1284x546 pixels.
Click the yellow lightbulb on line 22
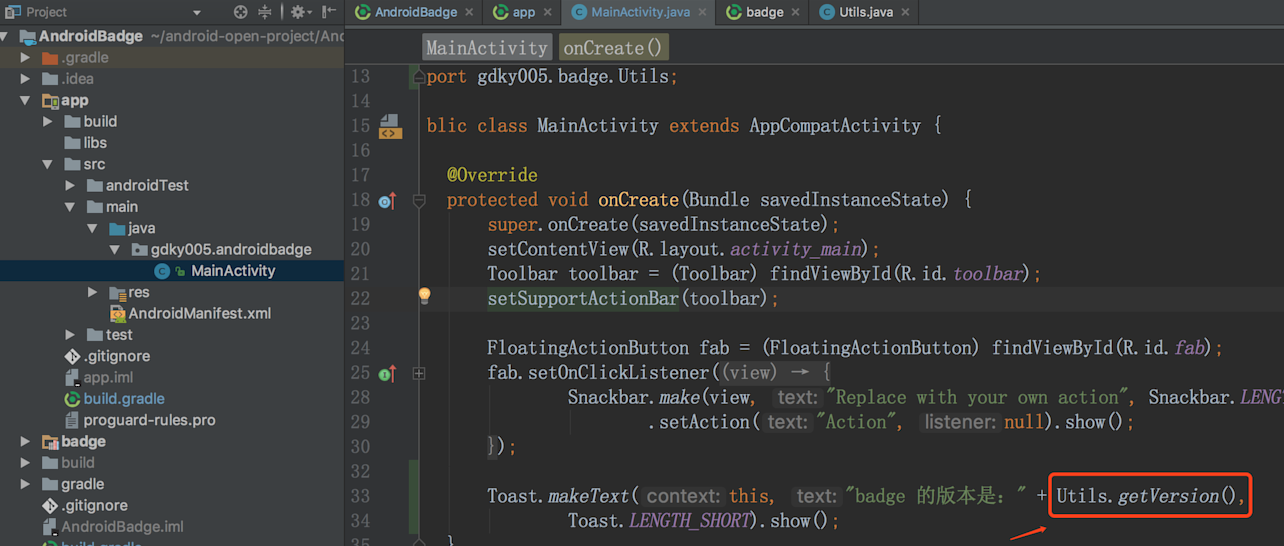pos(424,296)
